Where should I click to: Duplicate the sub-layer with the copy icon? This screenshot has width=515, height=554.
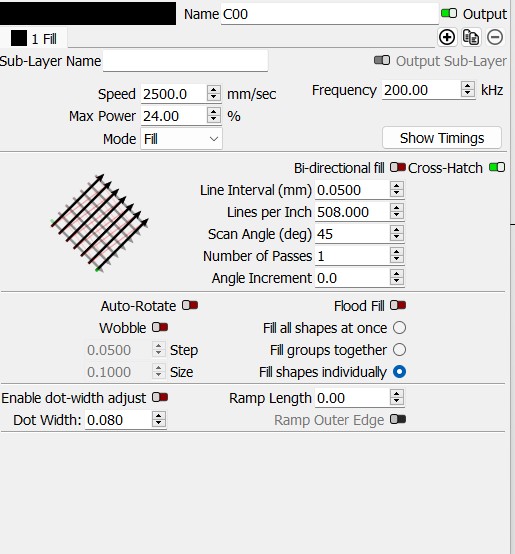coord(471,37)
